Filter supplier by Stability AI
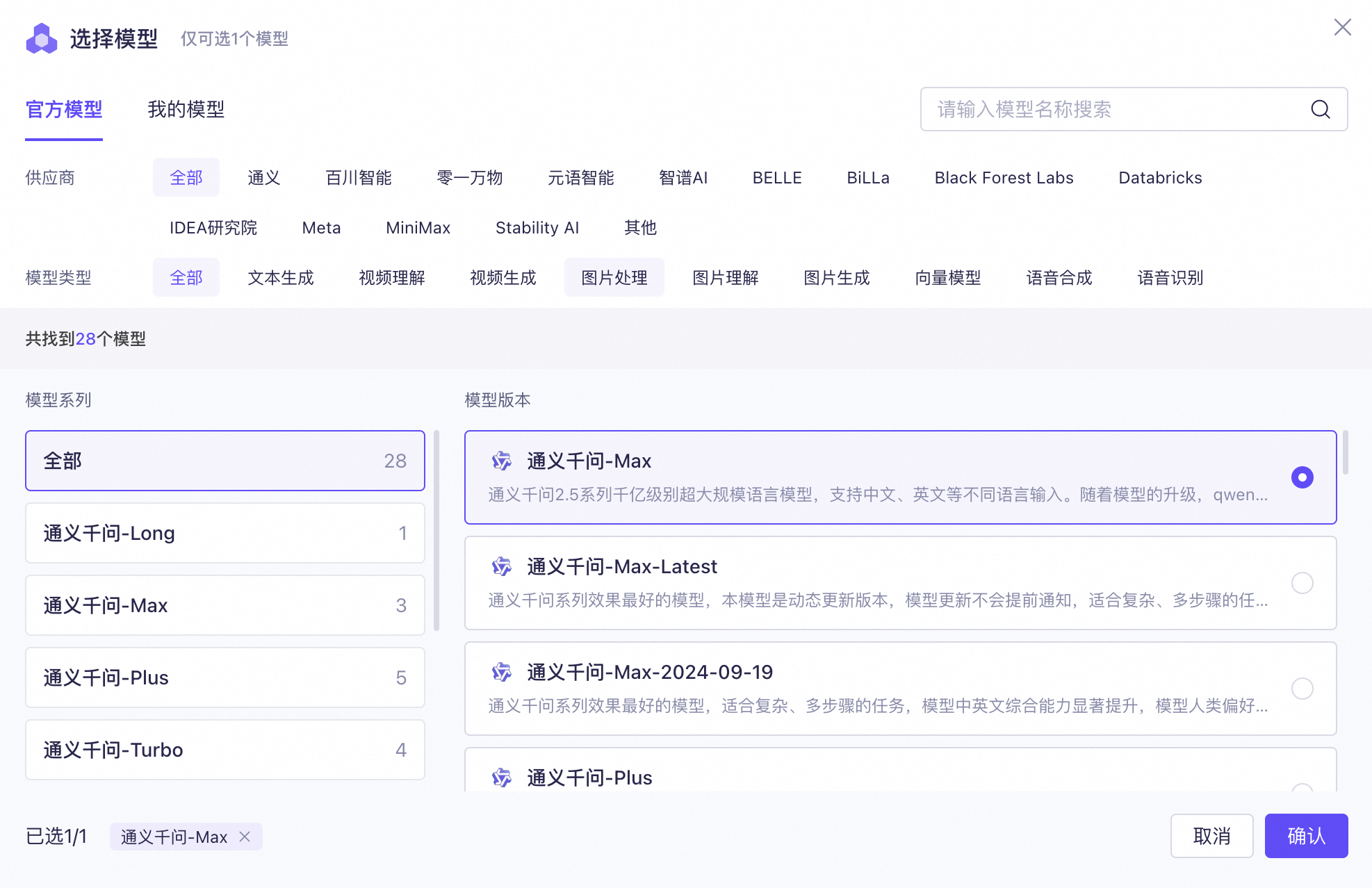This screenshot has width=1372, height=888. [537, 227]
